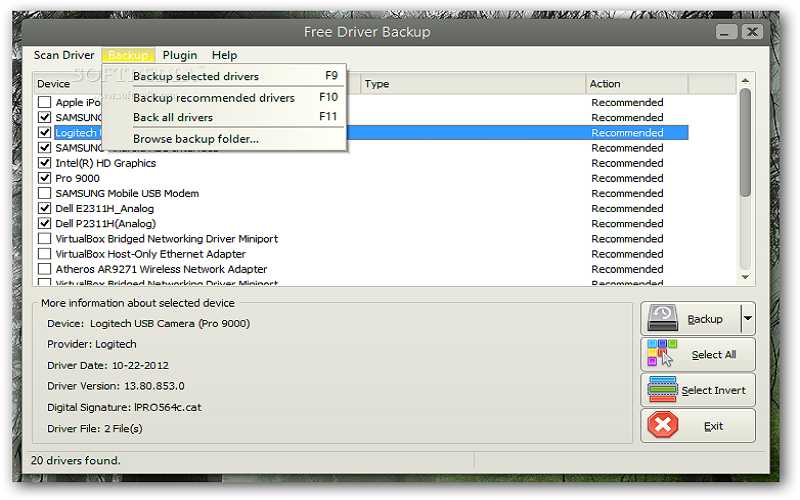
Task: Close the open Backup menu
Action: (128, 55)
